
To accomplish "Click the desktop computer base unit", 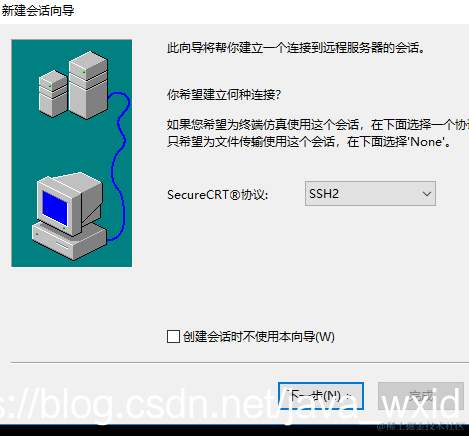I will pos(69,241).
